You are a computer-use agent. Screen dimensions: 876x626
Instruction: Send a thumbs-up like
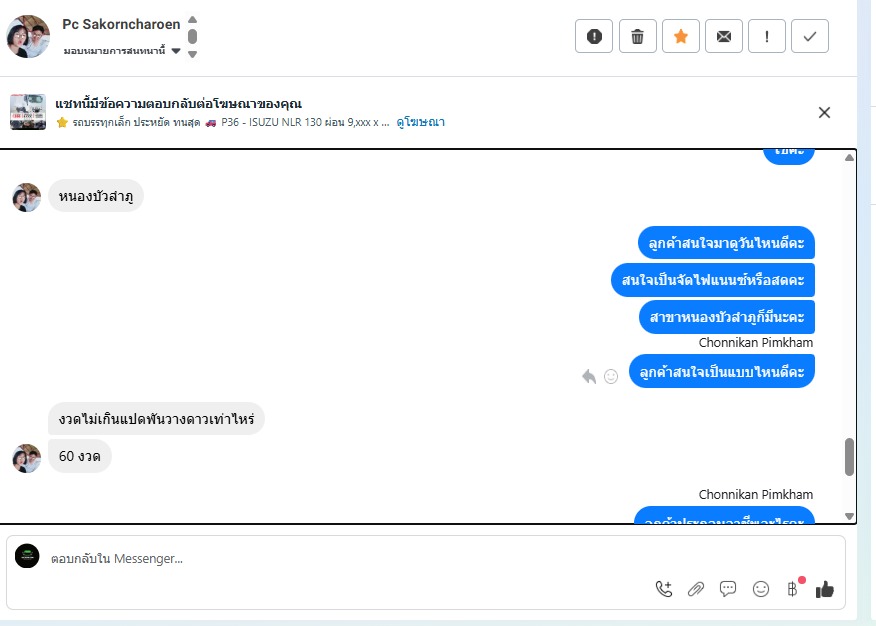(825, 589)
